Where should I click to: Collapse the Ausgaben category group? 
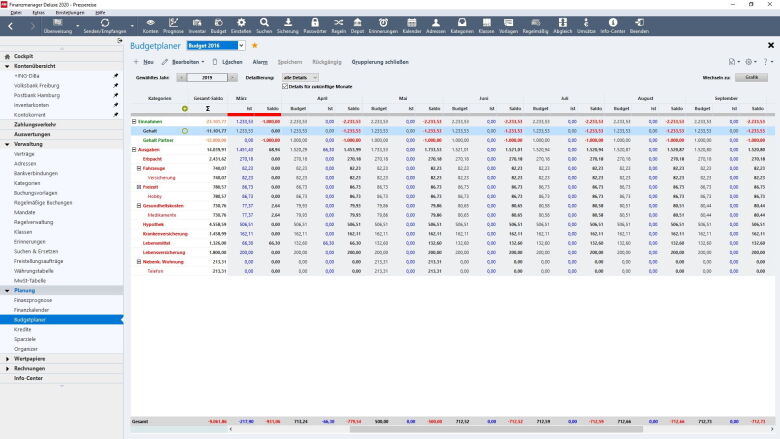[x=134, y=149]
